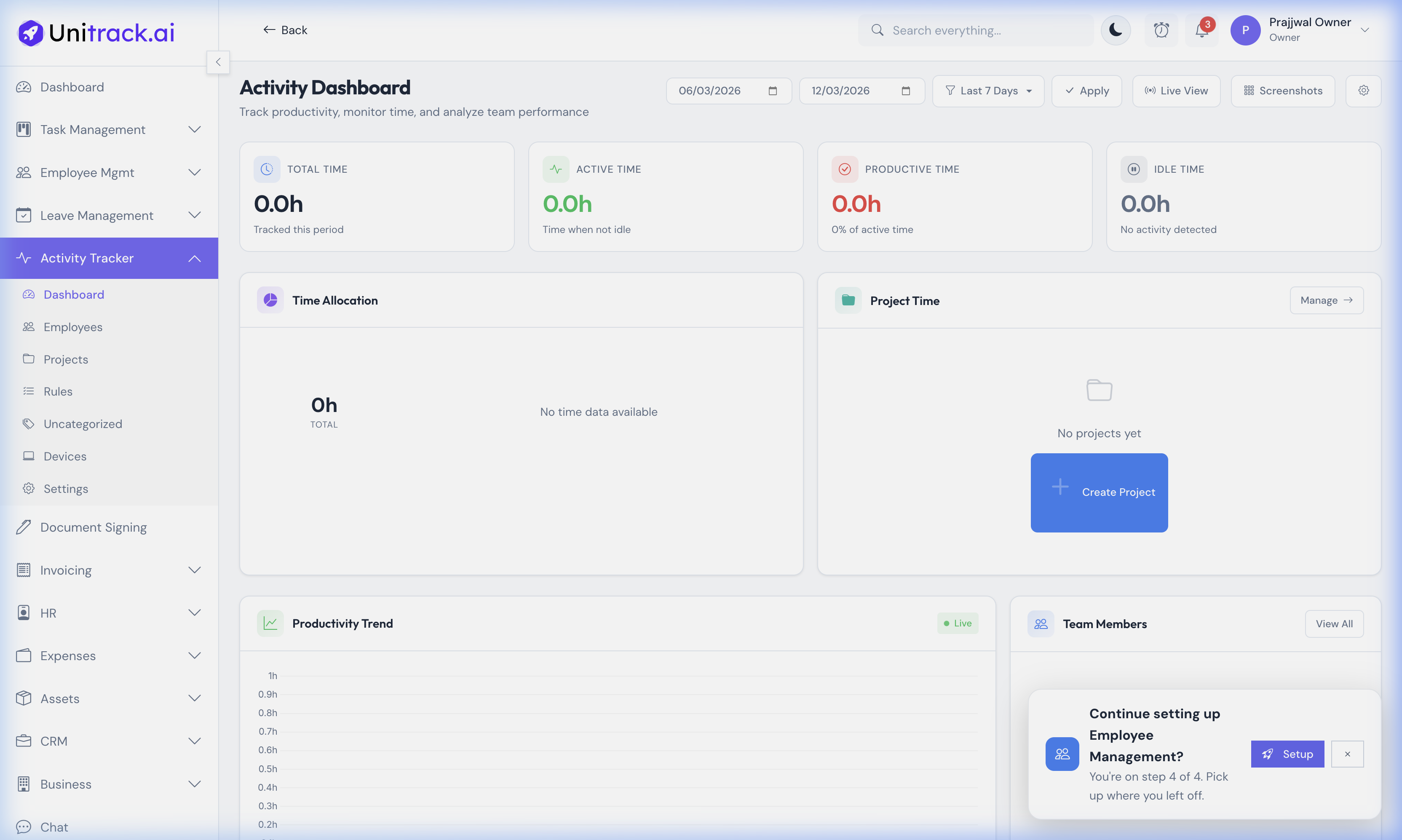Open the Last 7 Days filter dropdown

[988, 91]
